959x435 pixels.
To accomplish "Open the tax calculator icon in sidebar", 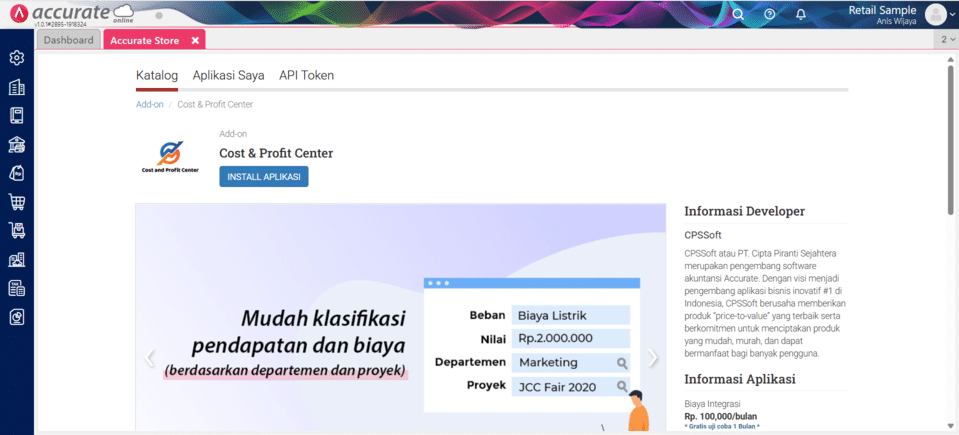I will (x=17, y=288).
